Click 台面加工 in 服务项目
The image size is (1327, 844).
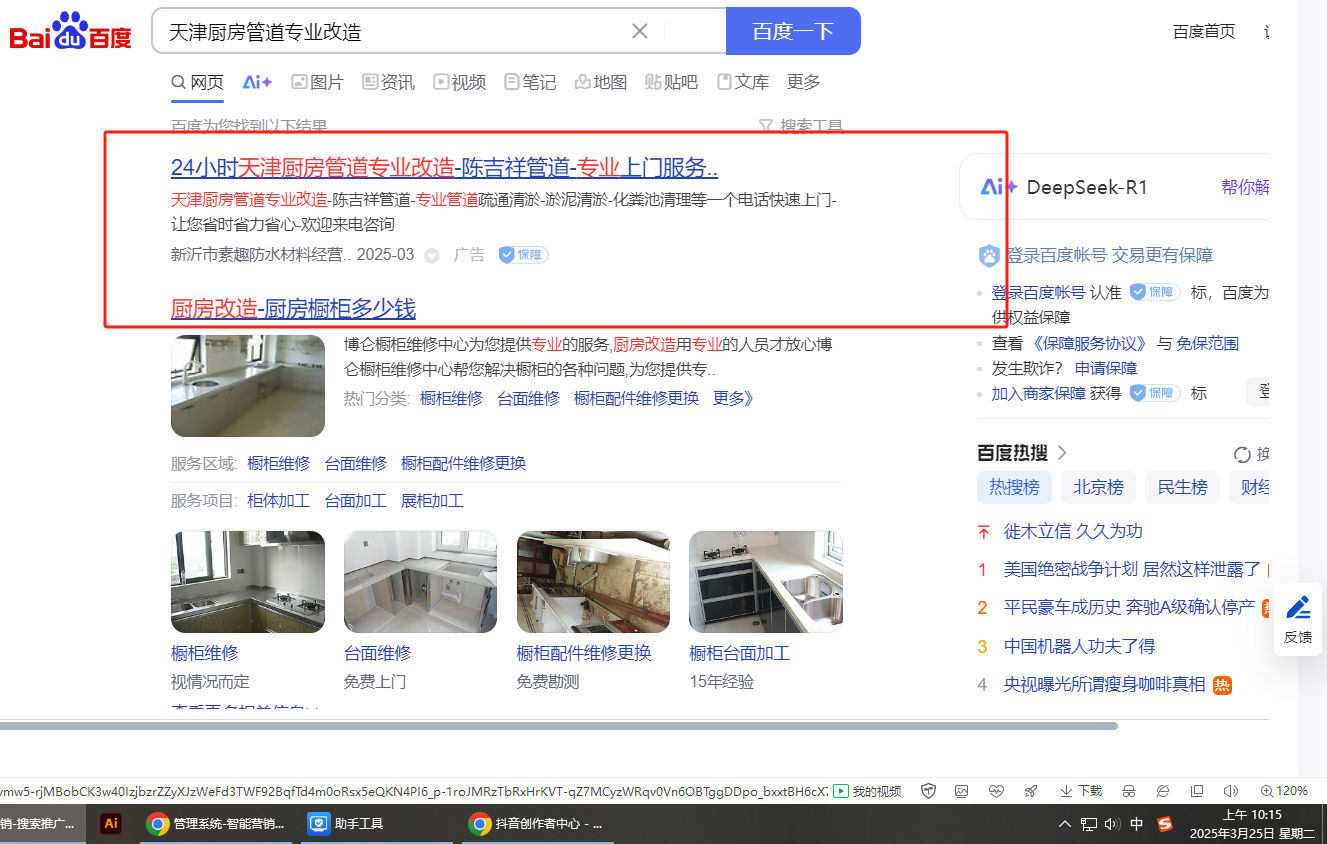tap(356, 501)
